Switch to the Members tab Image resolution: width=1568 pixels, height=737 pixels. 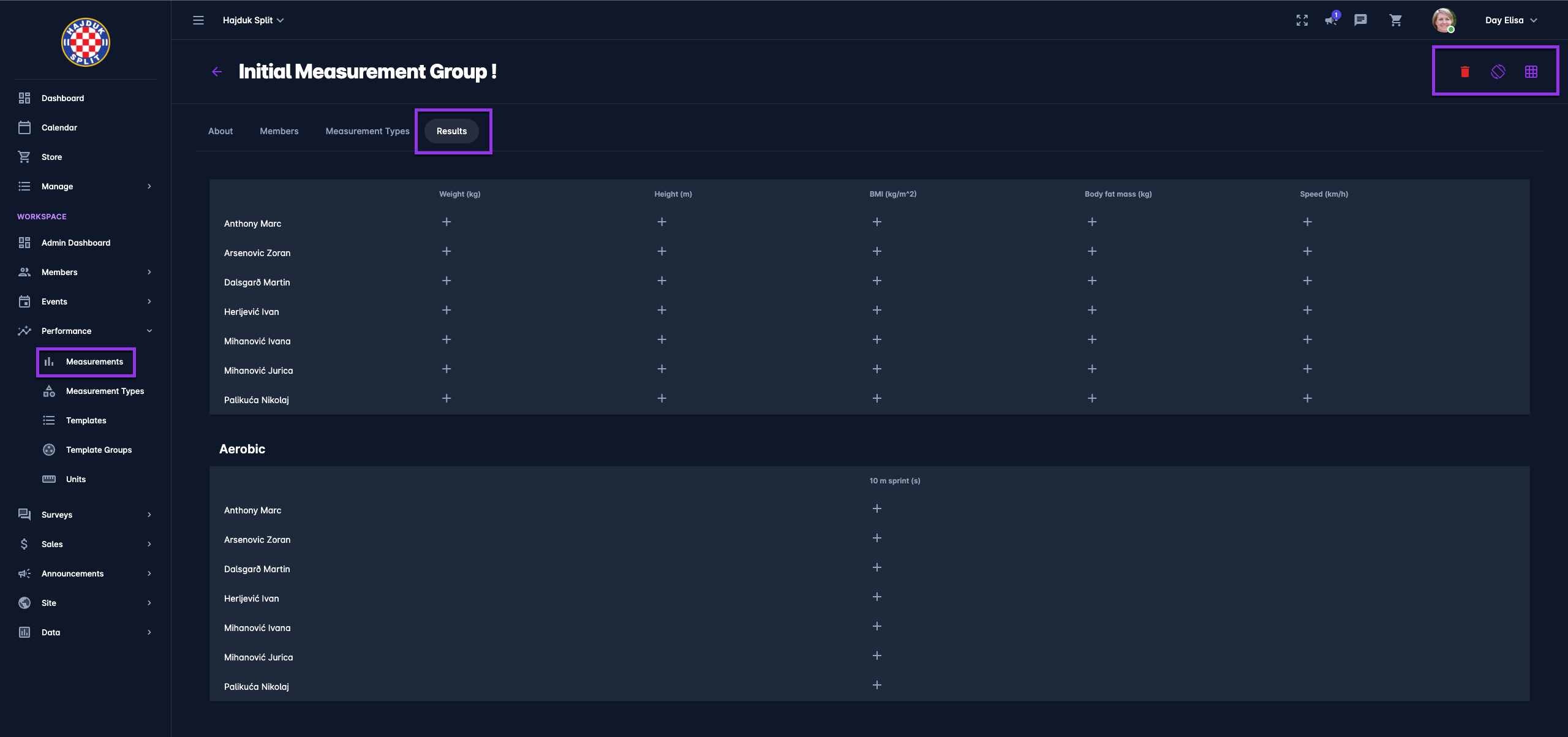279,131
